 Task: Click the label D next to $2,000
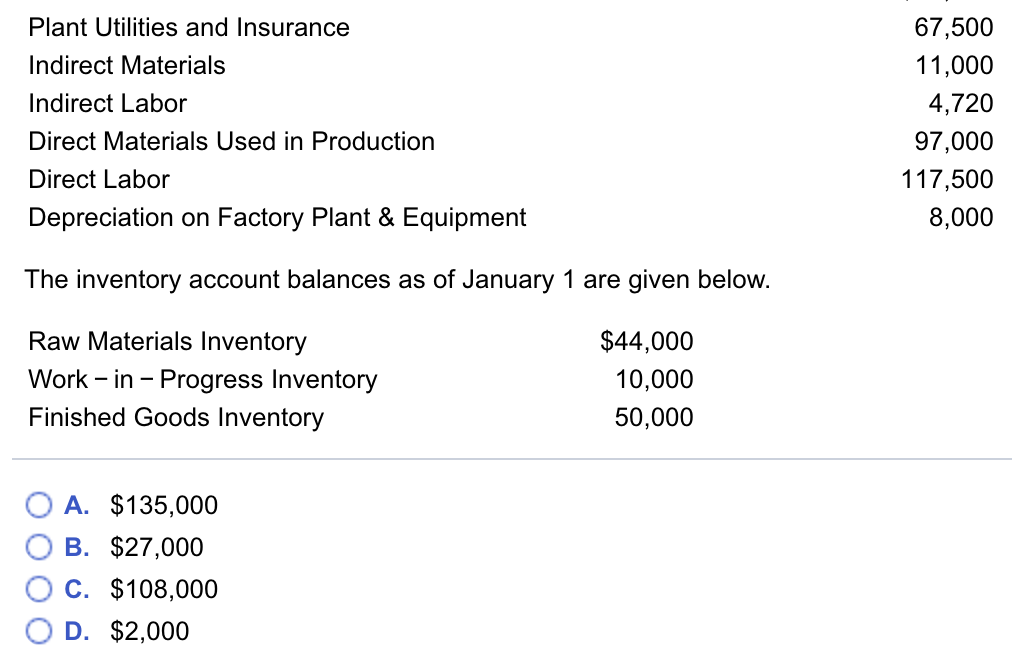73,631
